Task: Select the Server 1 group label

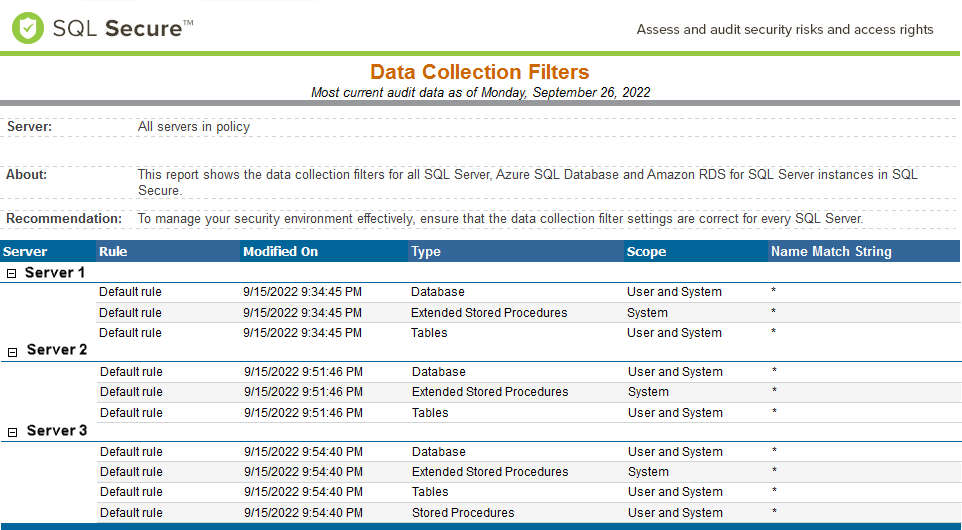Action: click(55, 272)
